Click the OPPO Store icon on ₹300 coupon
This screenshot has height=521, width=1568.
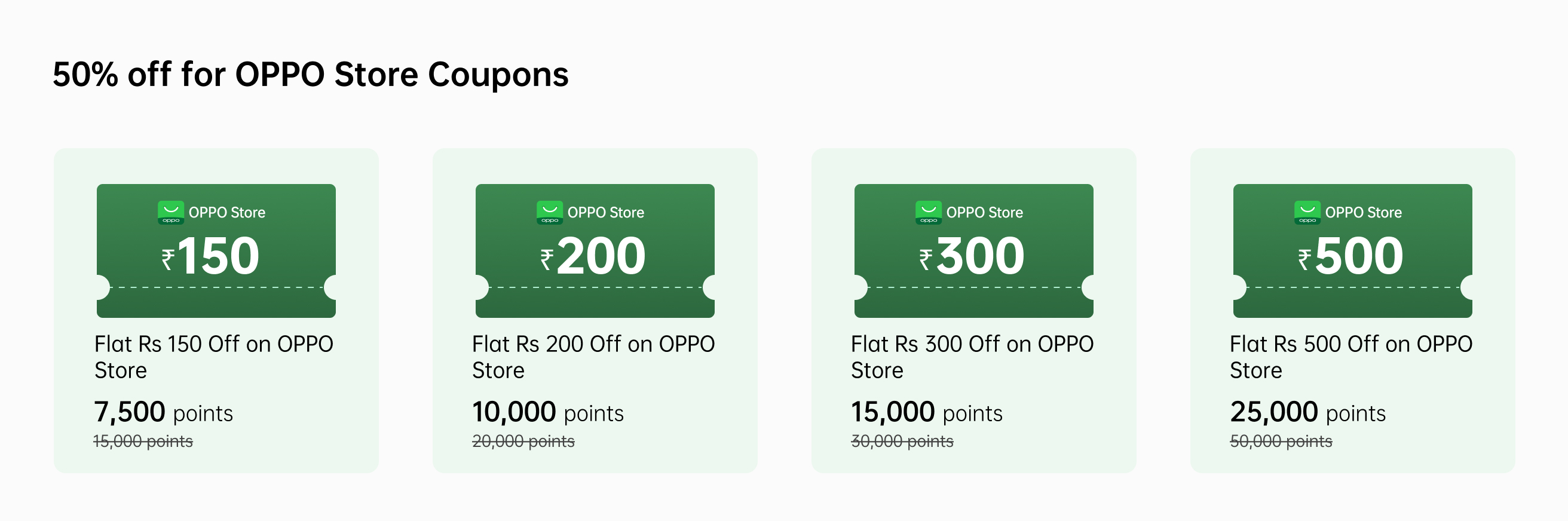pos(928,212)
